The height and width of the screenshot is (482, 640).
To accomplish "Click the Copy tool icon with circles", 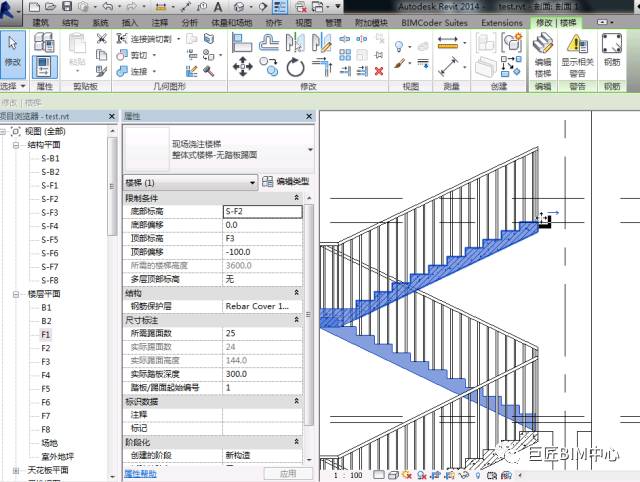I will pyautogui.click(x=269, y=67).
